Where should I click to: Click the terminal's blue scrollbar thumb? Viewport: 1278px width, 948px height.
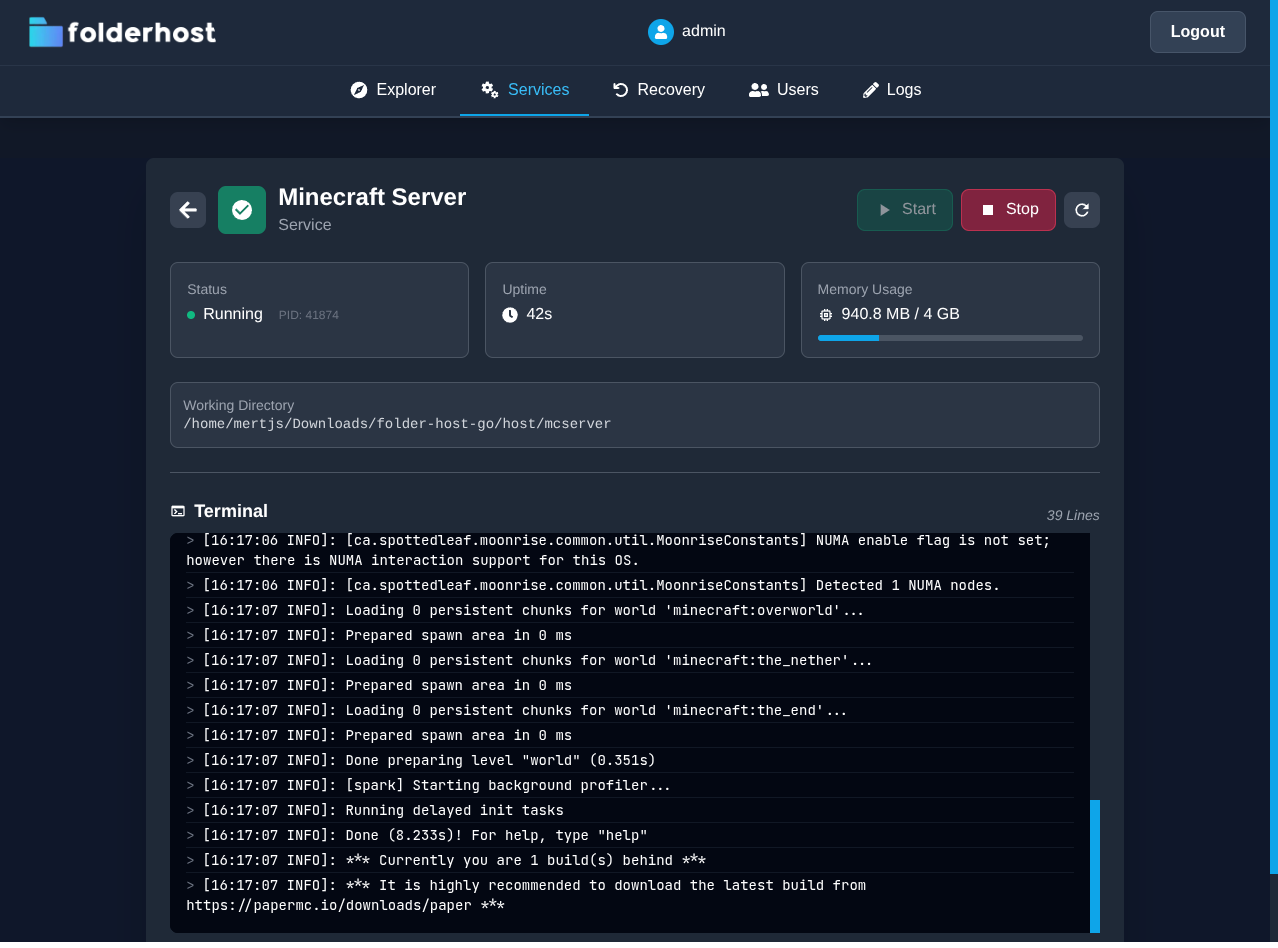coord(1094,865)
